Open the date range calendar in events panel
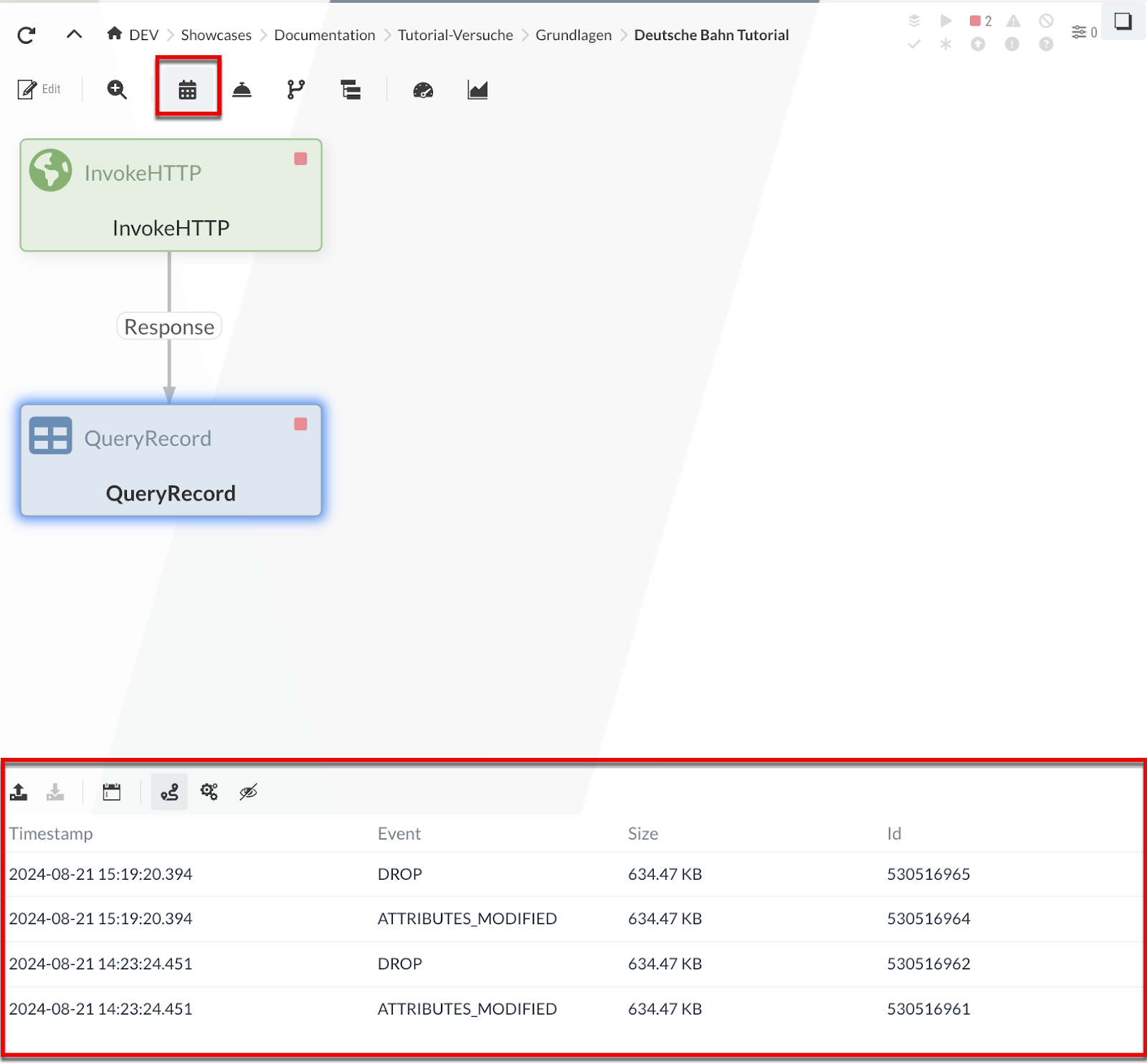The image size is (1147, 1064). (112, 792)
